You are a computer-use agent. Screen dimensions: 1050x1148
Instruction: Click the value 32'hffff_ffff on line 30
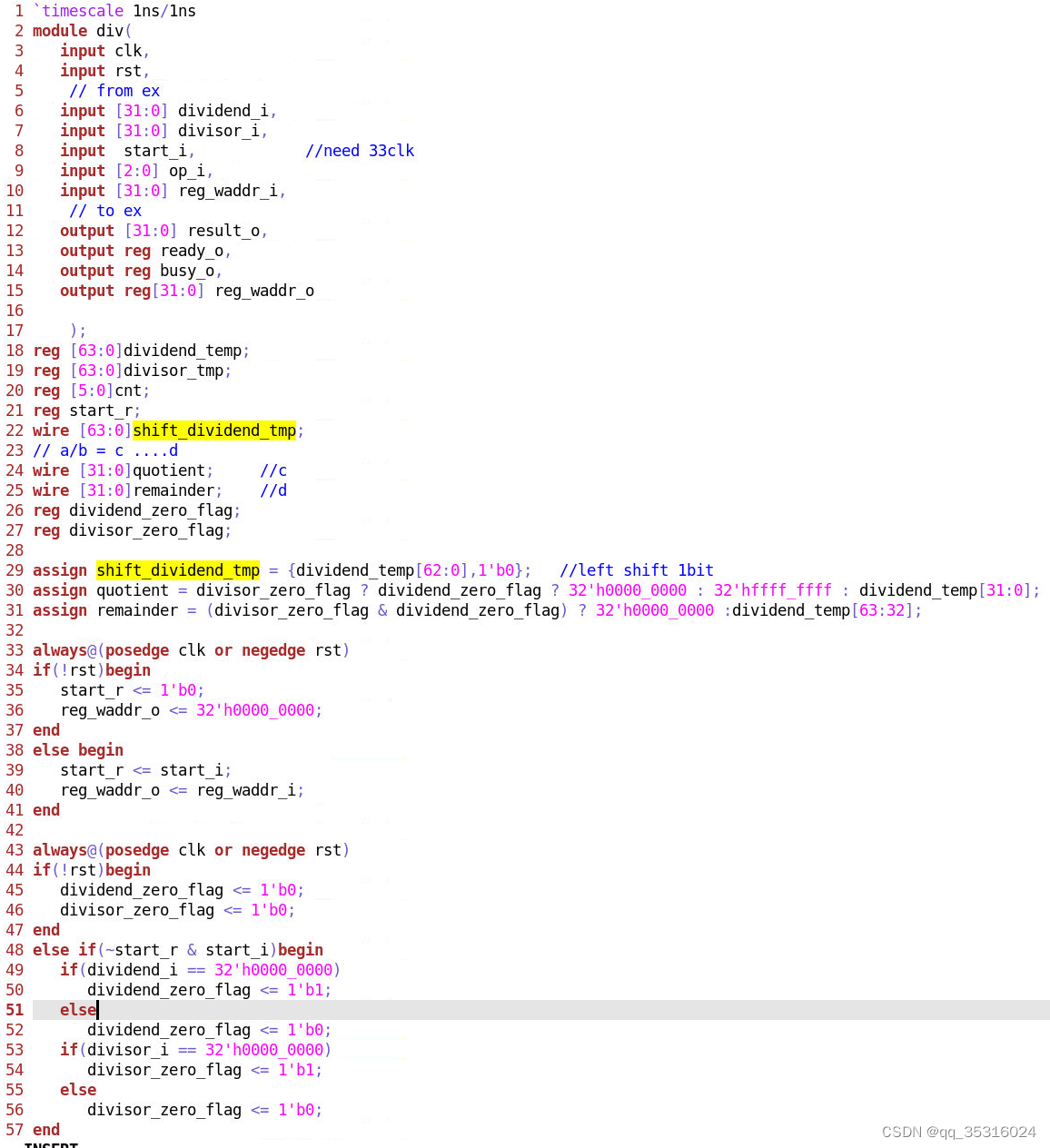pos(772,590)
